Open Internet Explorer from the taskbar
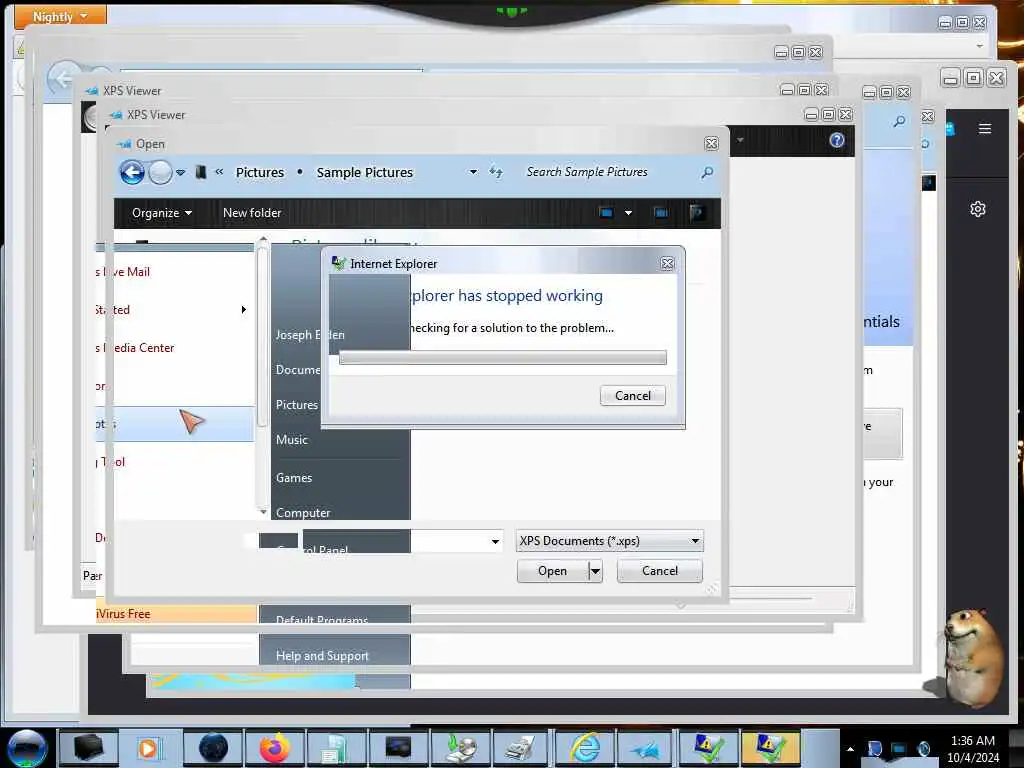 pyautogui.click(x=584, y=748)
